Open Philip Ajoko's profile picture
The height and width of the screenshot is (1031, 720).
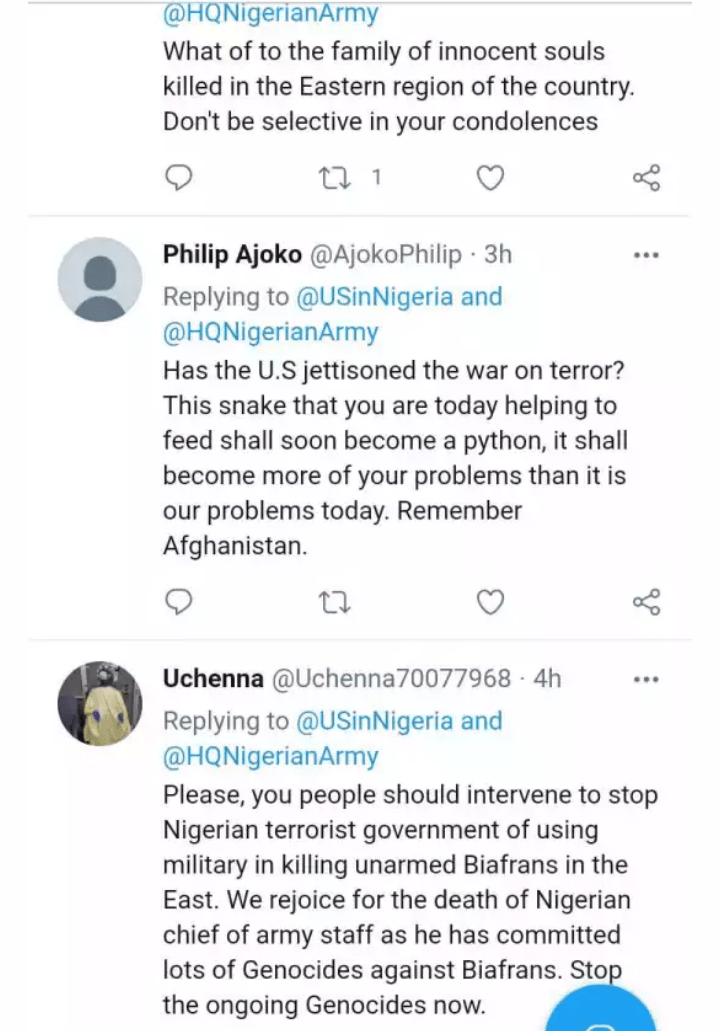[100, 279]
